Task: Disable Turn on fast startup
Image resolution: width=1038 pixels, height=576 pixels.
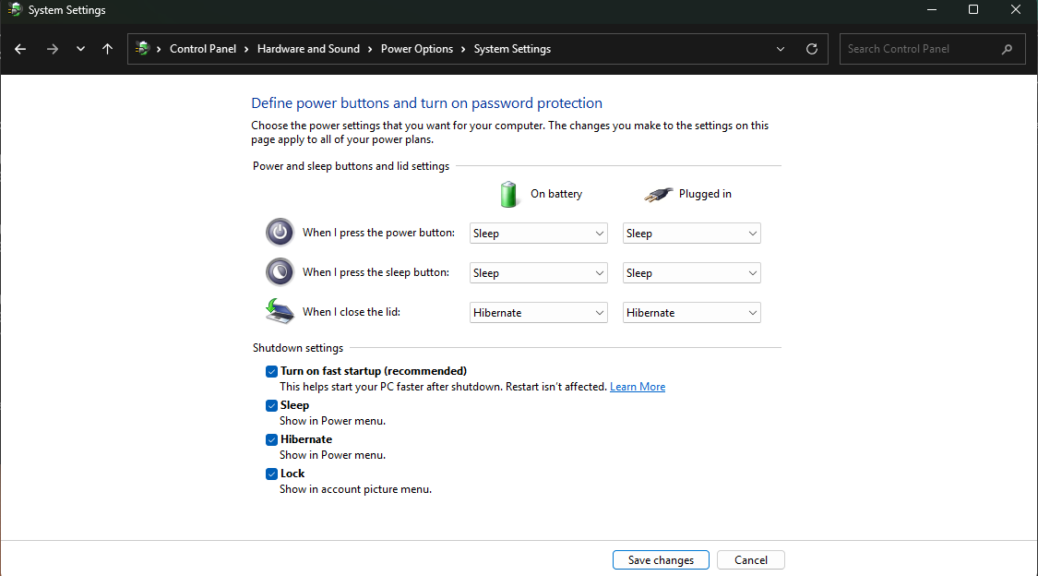Action: (271, 370)
